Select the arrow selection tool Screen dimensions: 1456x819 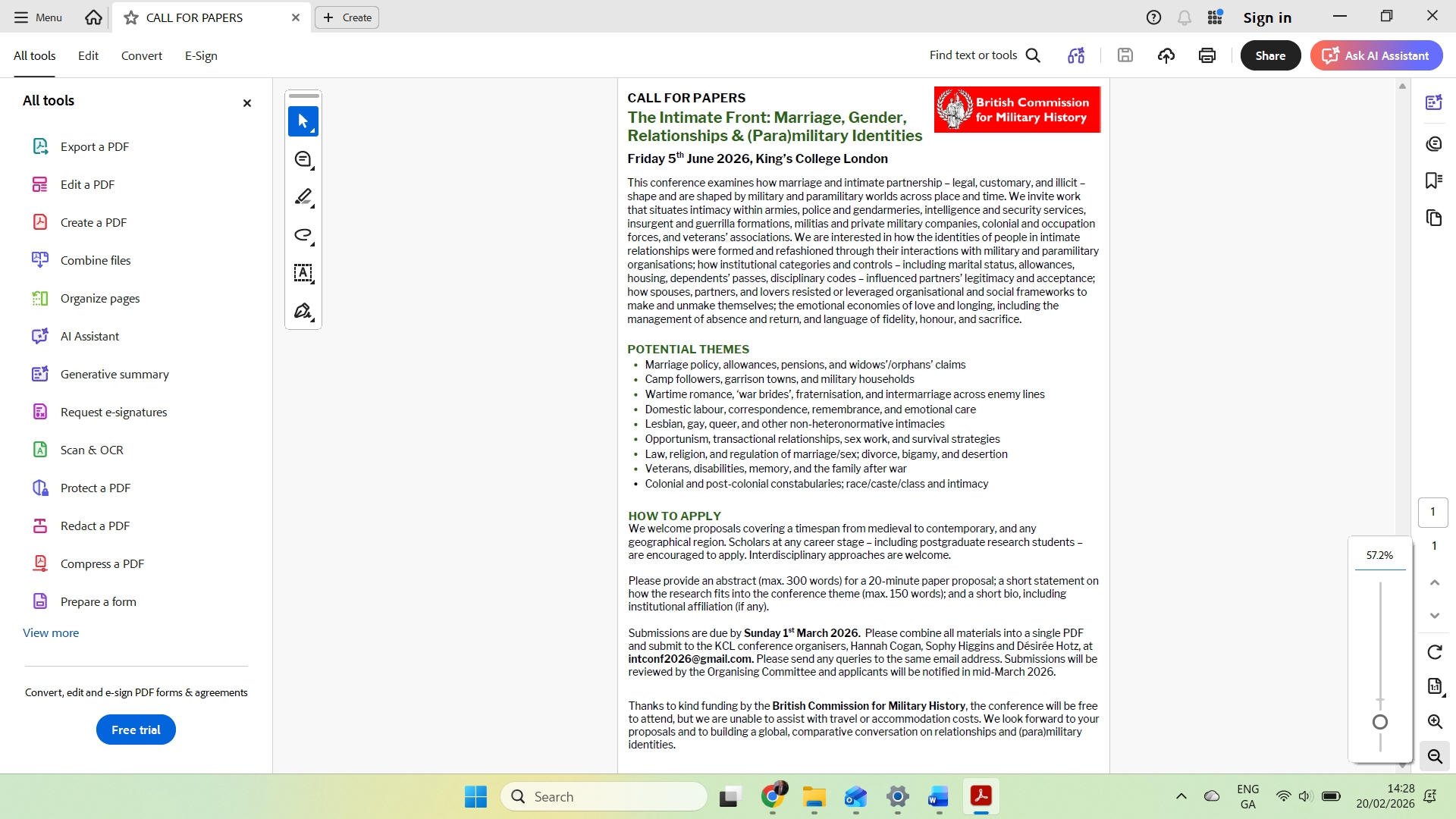(303, 121)
